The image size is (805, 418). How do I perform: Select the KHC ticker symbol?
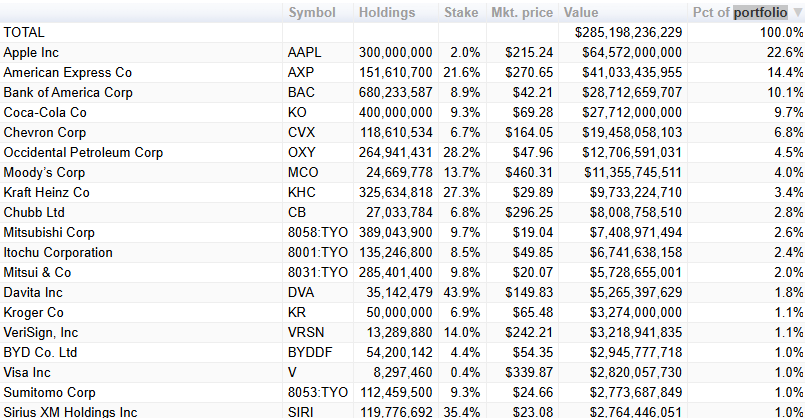[302, 192]
